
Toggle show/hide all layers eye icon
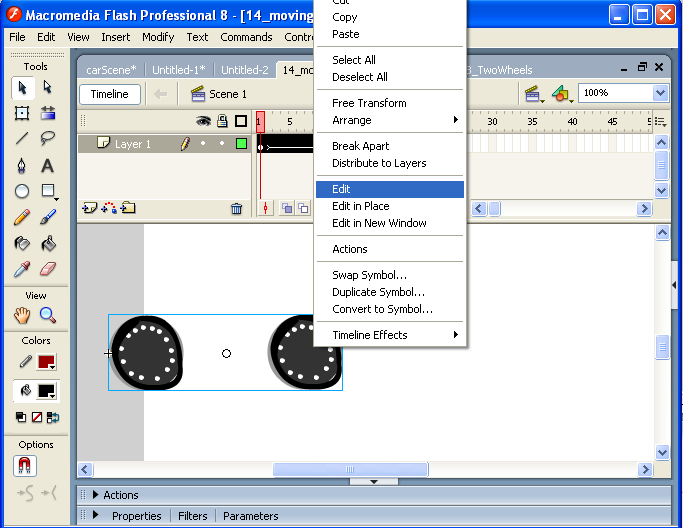[x=203, y=121]
